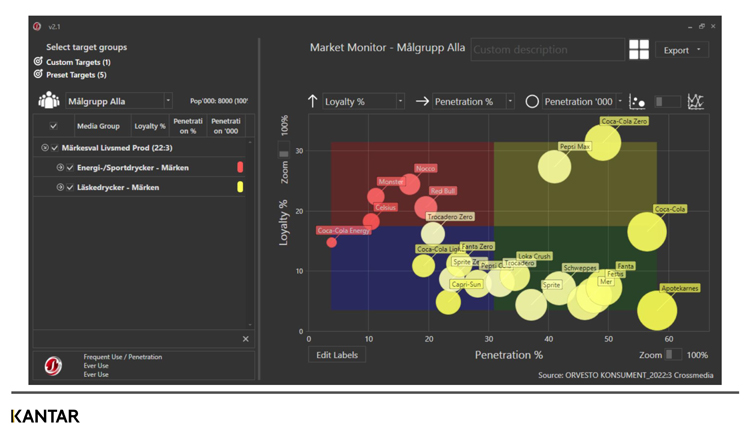Open the grid layout view icon

pos(639,49)
